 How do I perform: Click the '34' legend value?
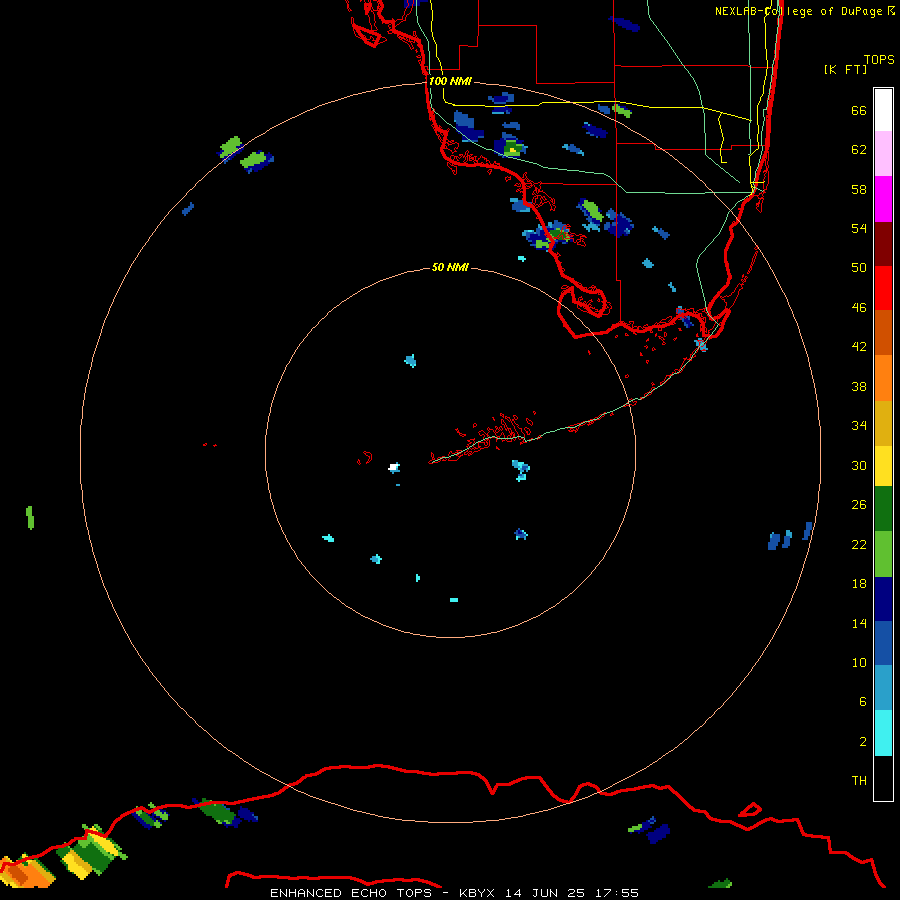[859, 426]
